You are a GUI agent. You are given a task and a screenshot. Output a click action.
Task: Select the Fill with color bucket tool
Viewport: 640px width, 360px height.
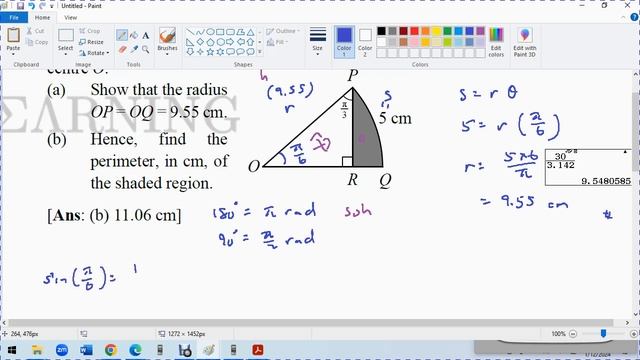tap(133, 36)
